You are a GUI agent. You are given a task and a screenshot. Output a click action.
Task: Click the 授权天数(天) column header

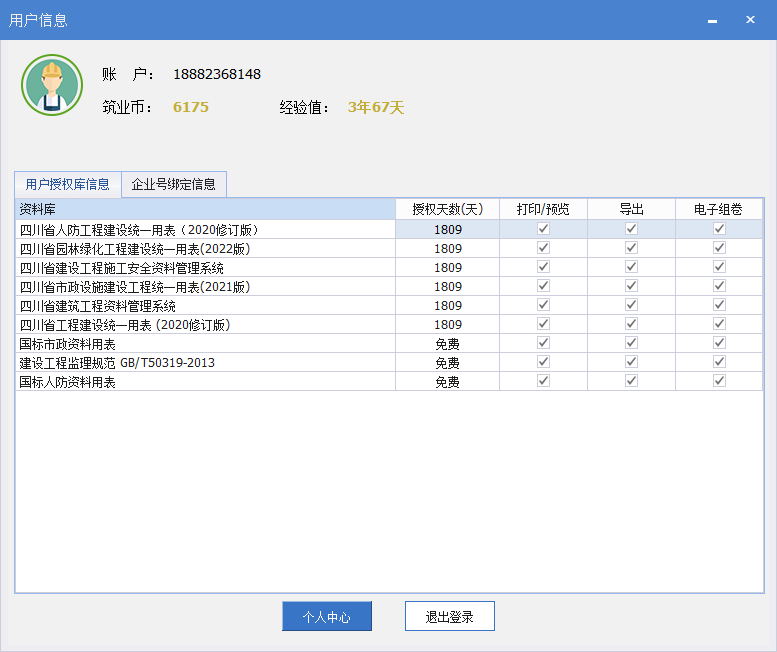coord(447,209)
